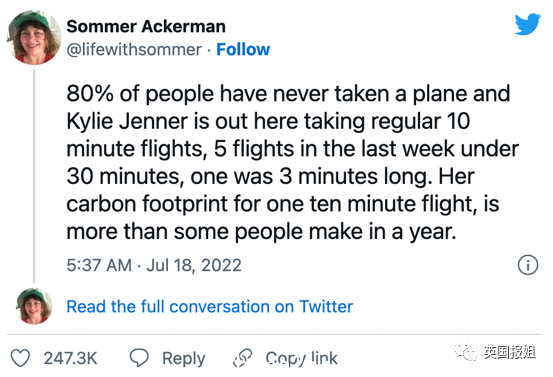Like the tweet with the heart icon
Screen dimensions: 553x377
click(x=20, y=358)
